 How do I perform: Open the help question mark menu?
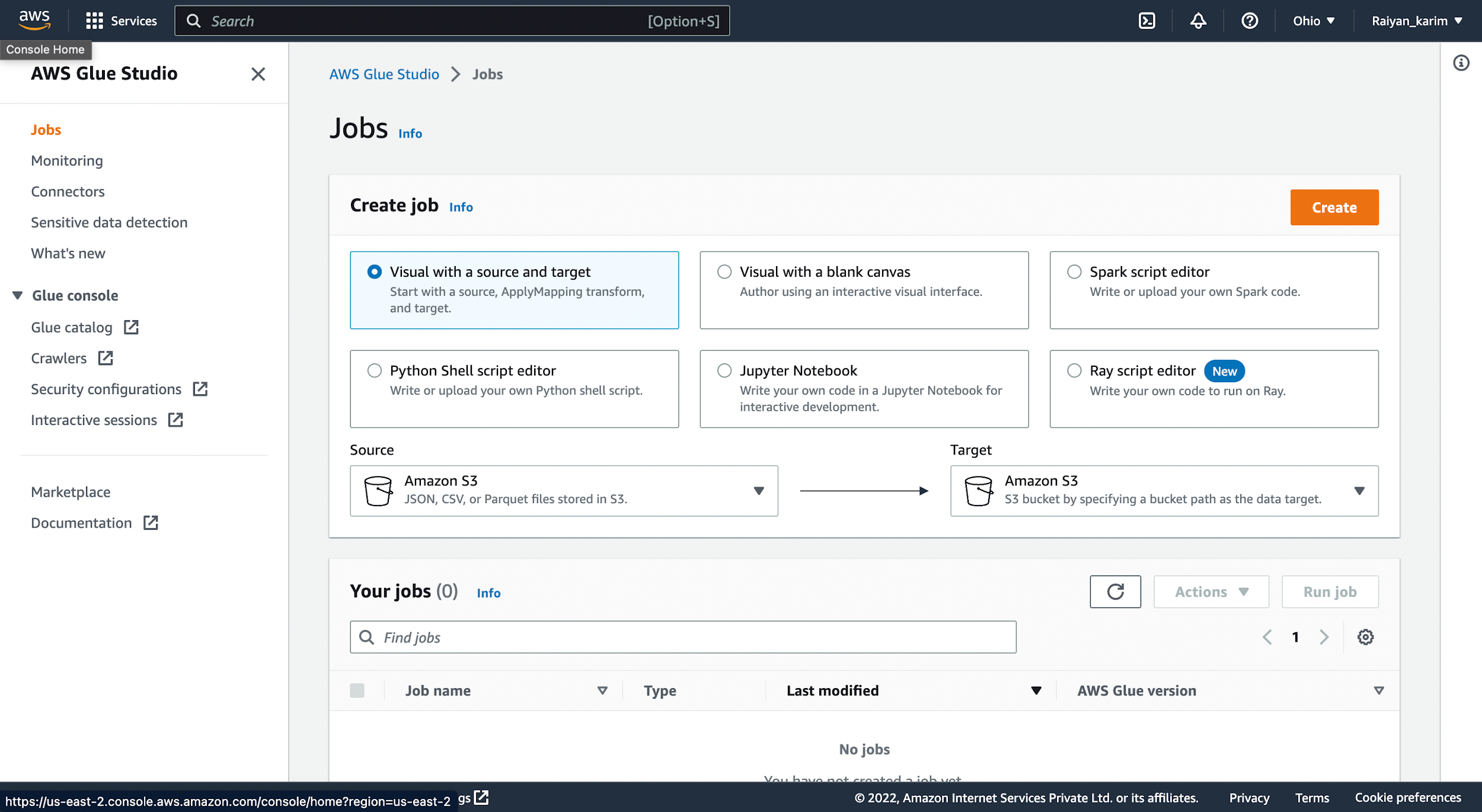[x=1250, y=21]
